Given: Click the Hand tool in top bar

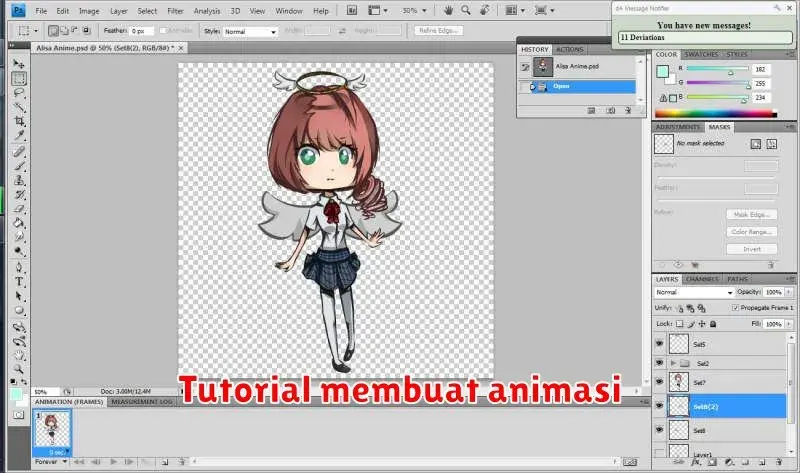Looking at the screenshot, I should 448,10.
